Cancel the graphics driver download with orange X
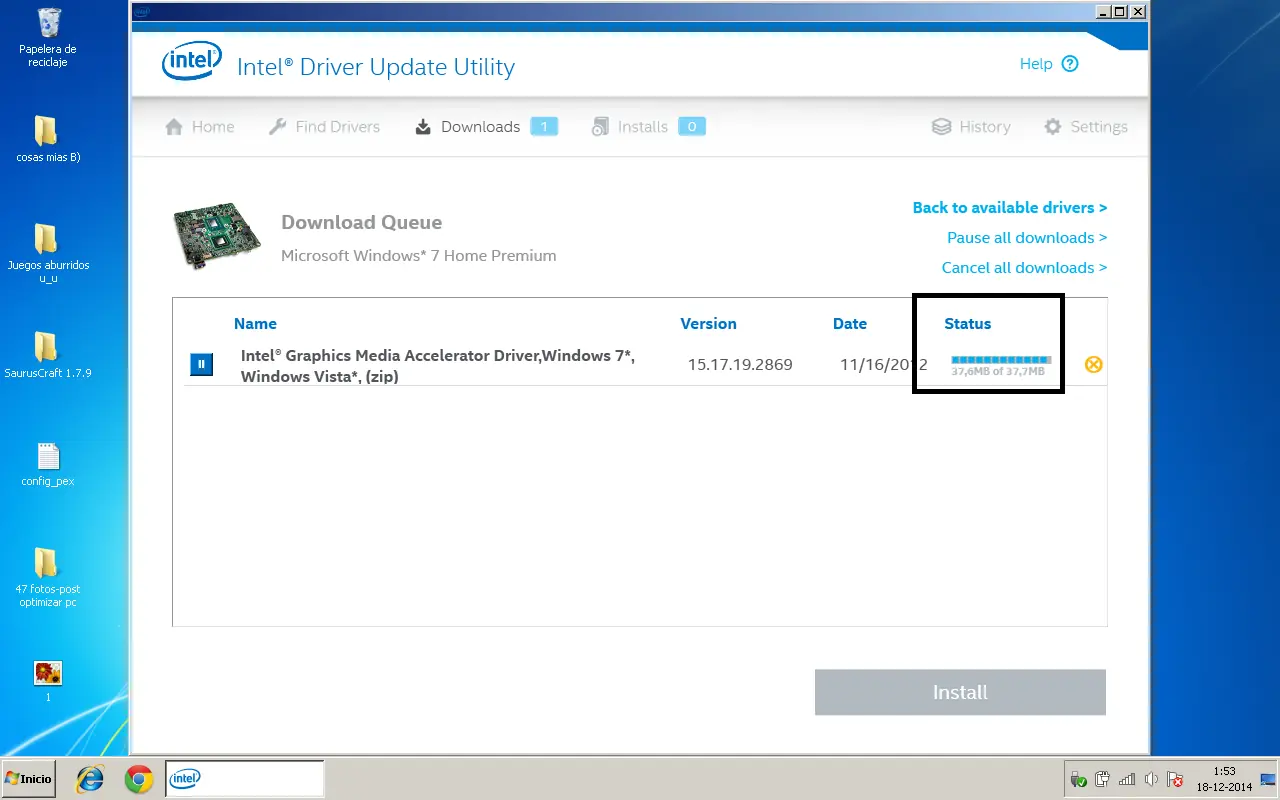The width and height of the screenshot is (1280, 800). tap(1094, 364)
